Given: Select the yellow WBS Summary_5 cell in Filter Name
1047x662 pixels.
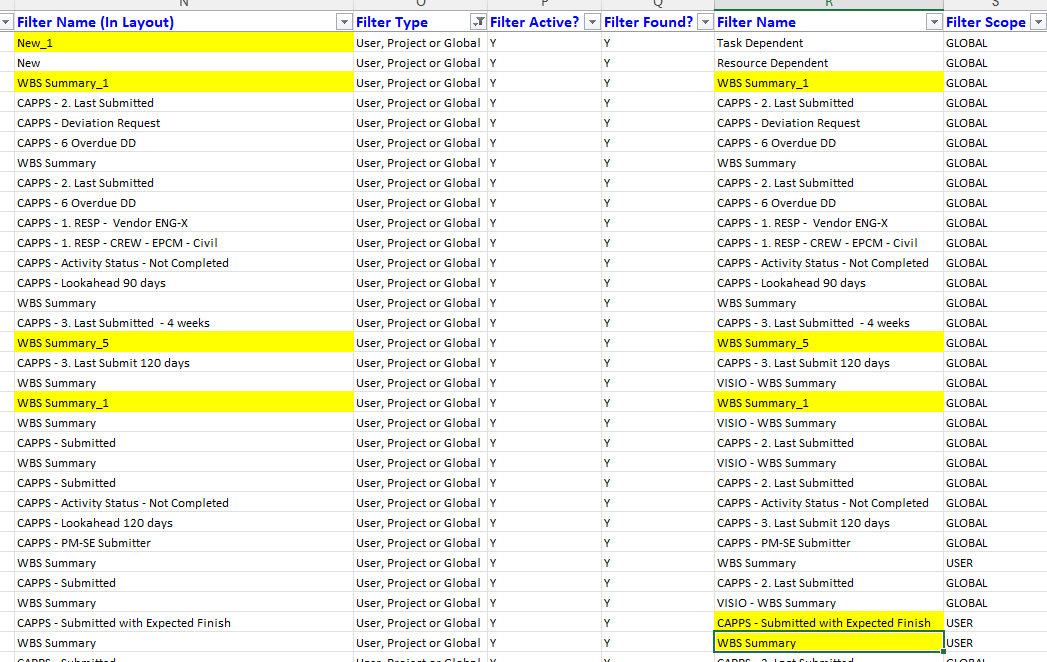Looking at the screenshot, I should (828, 343).
